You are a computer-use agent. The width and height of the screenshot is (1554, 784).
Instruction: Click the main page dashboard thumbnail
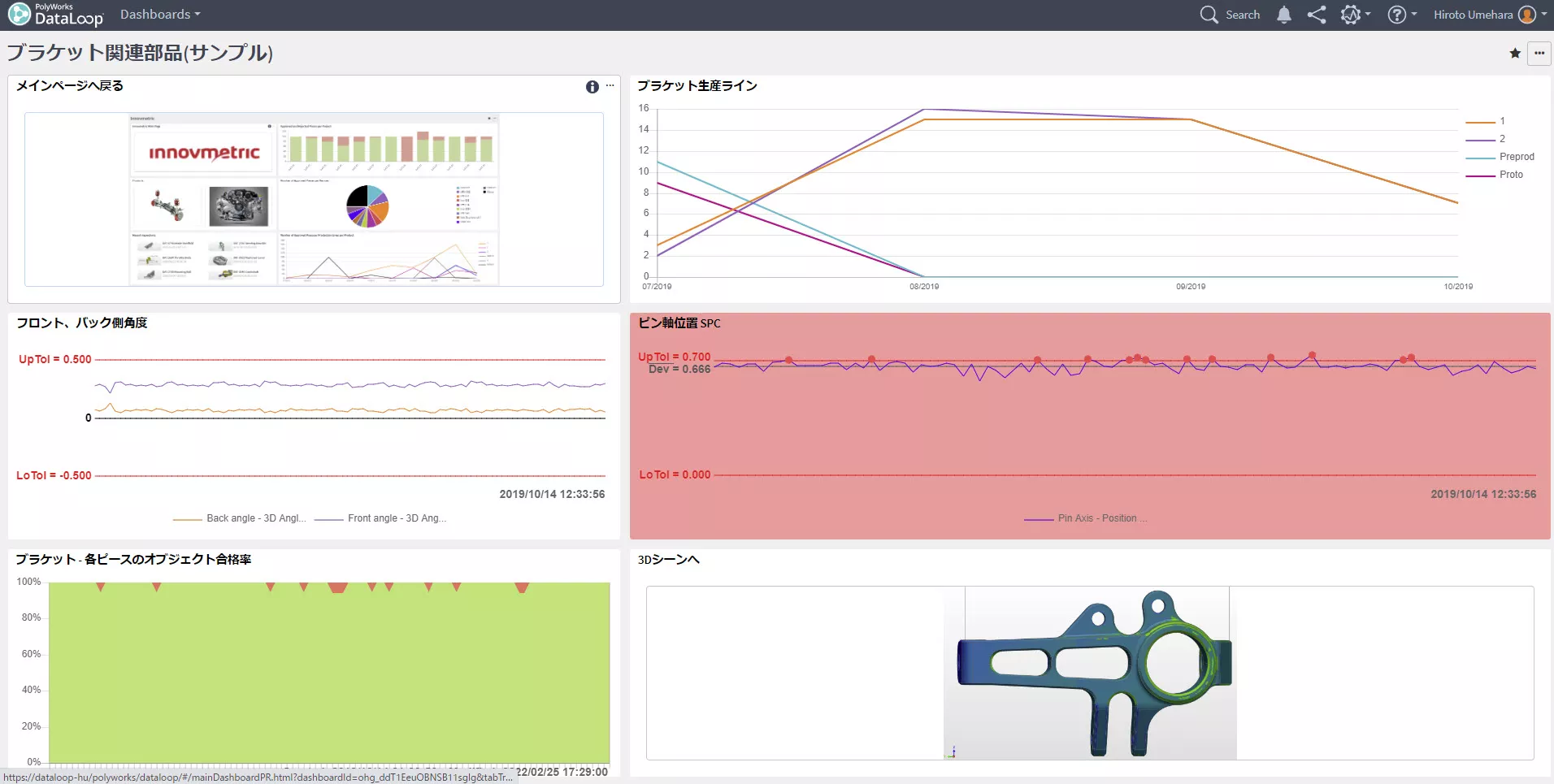click(x=314, y=199)
